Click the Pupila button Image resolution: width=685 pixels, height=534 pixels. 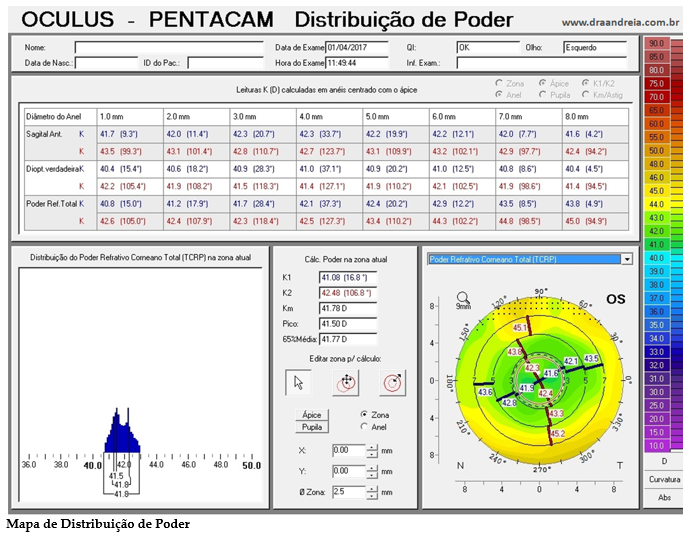[x=312, y=427]
